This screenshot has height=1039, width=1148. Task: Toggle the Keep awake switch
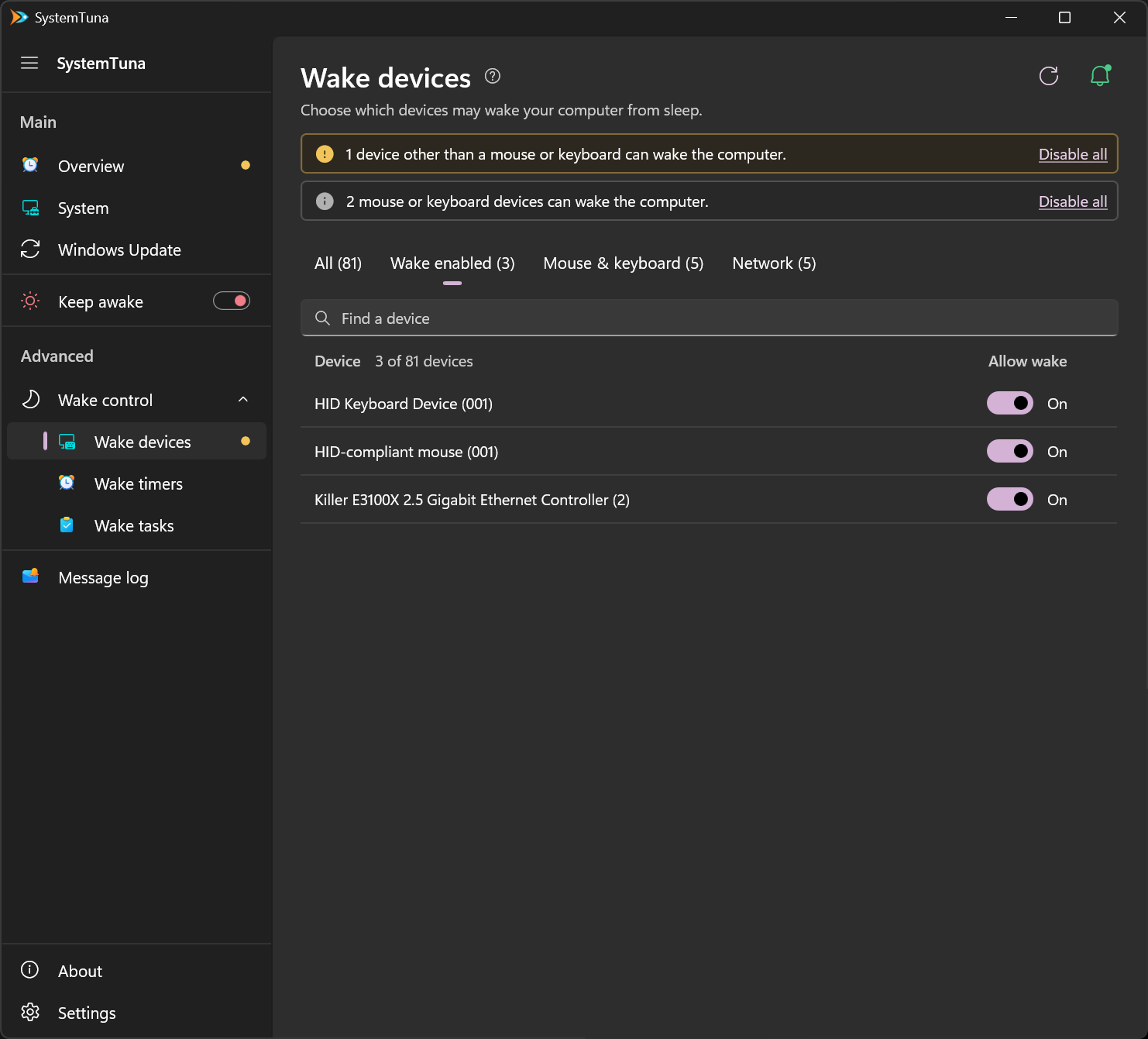pyautogui.click(x=232, y=301)
